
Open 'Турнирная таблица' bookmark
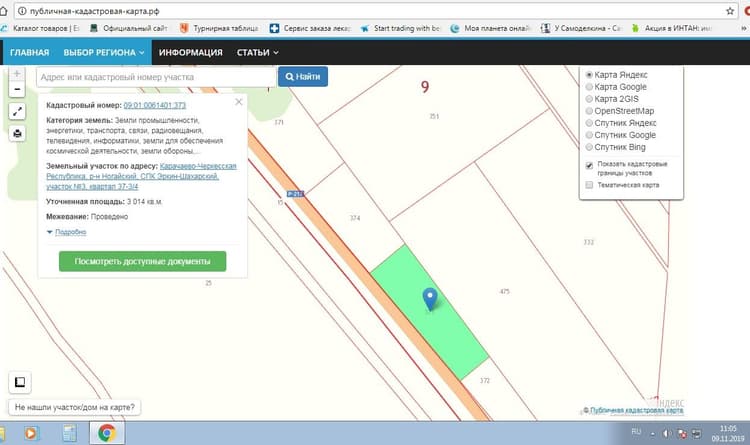pos(219,28)
